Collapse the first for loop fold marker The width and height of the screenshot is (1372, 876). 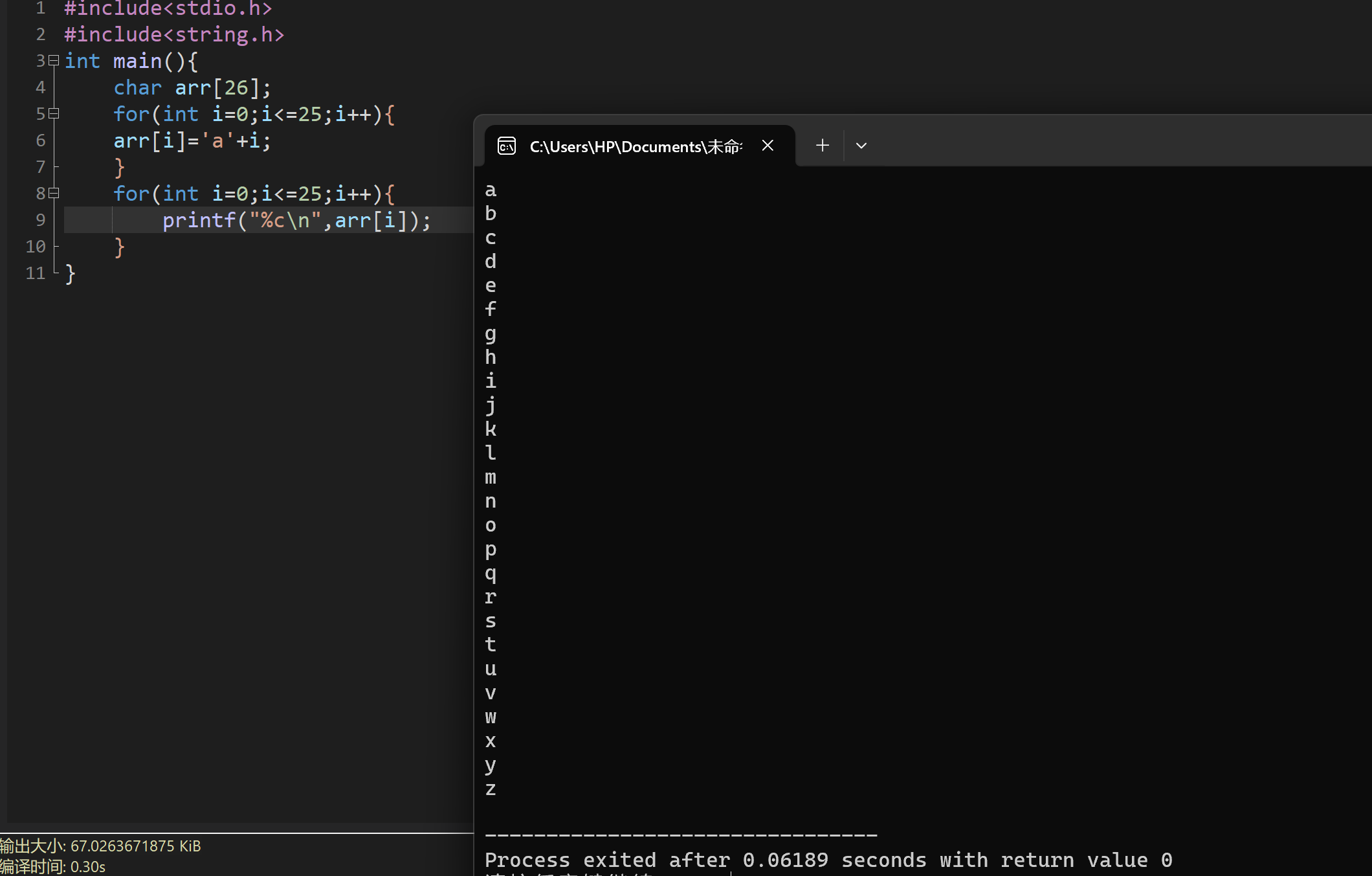(x=54, y=114)
